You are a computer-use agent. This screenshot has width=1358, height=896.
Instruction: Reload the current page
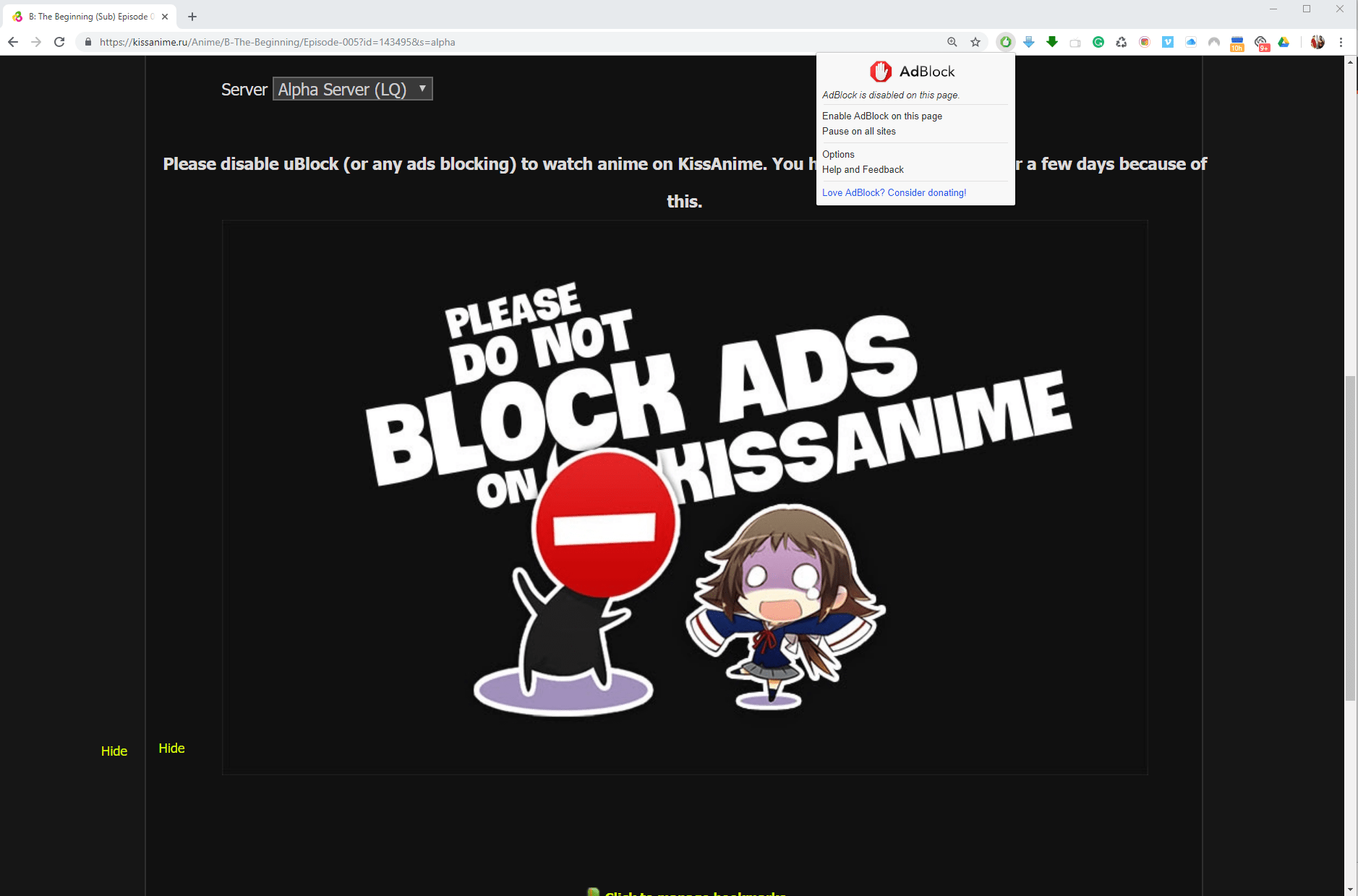[x=59, y=42]
